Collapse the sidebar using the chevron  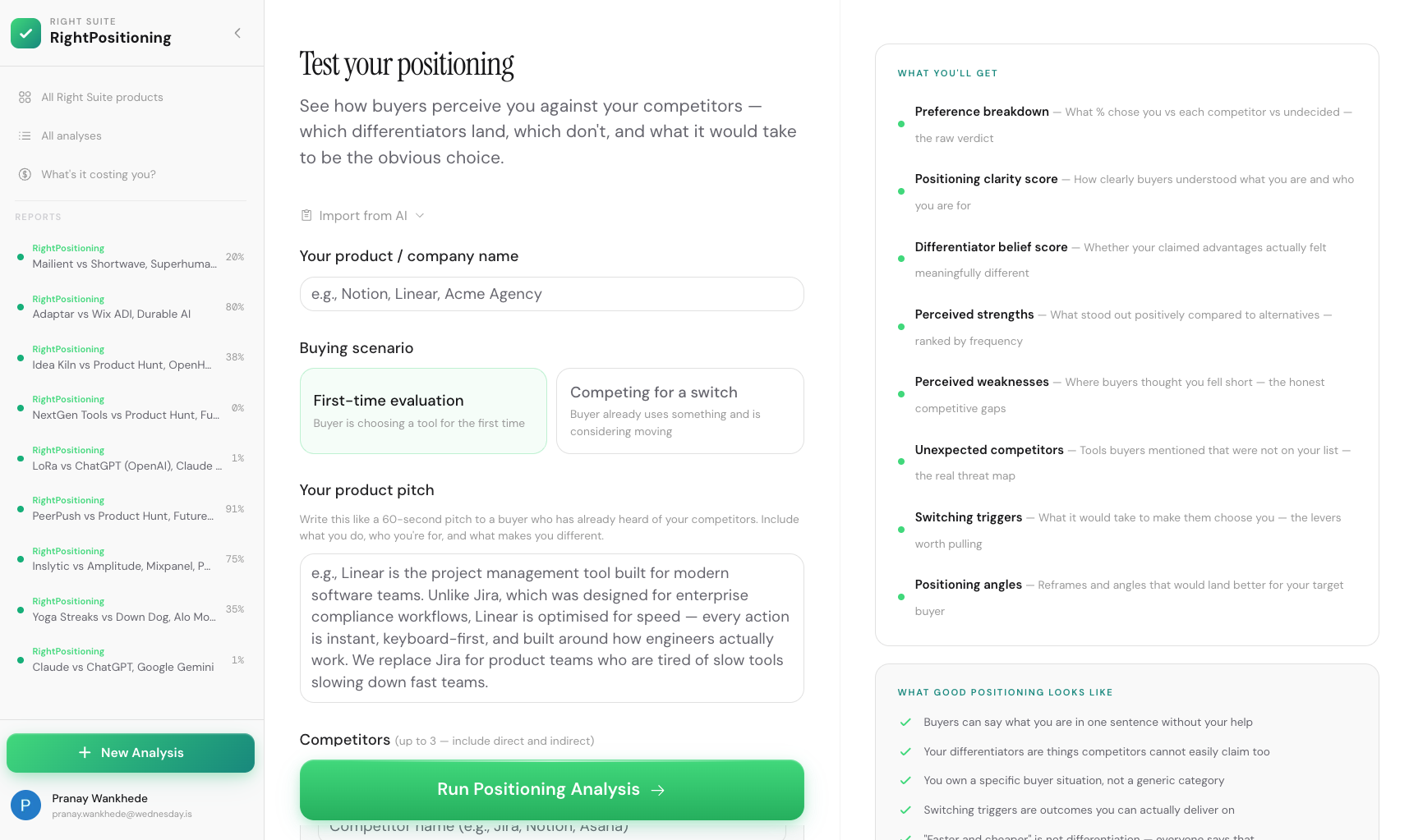pos(237,33)
